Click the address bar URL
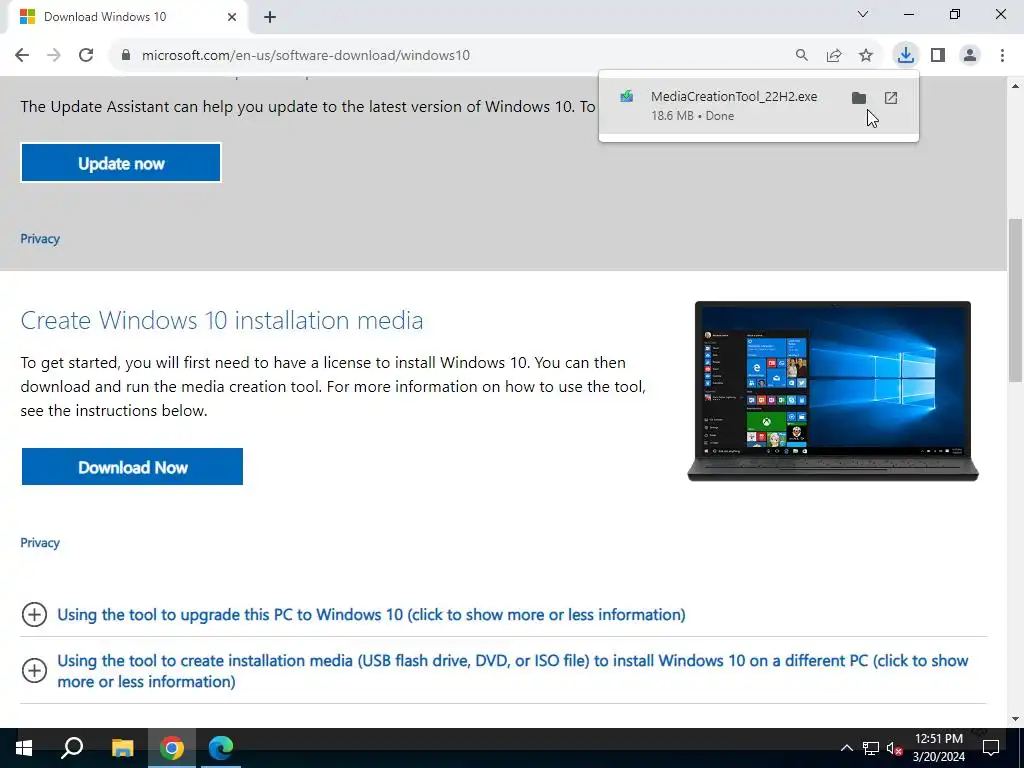 click(x=306, y=56)
